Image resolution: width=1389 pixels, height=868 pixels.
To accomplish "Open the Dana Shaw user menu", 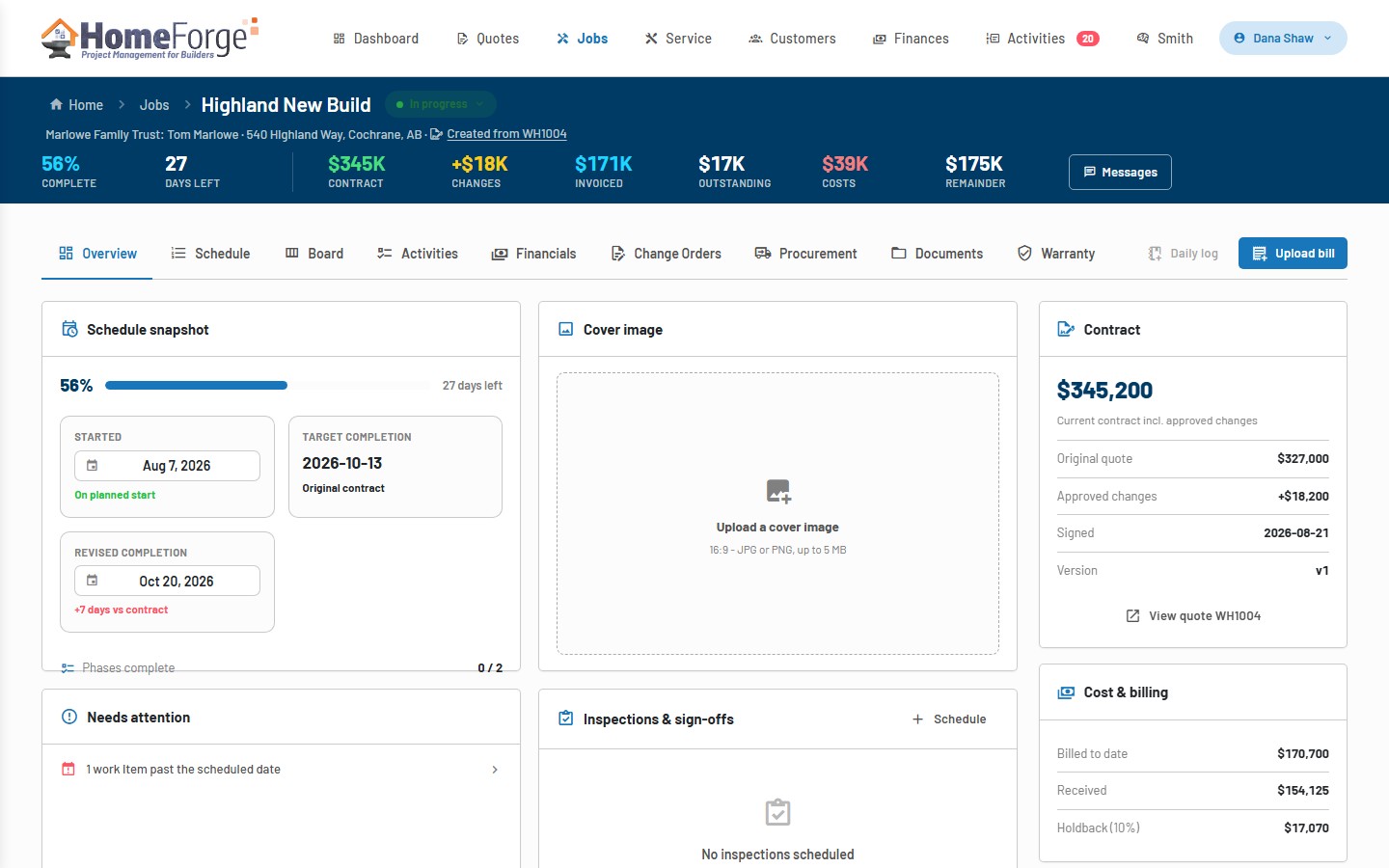I will point(1283,39).
